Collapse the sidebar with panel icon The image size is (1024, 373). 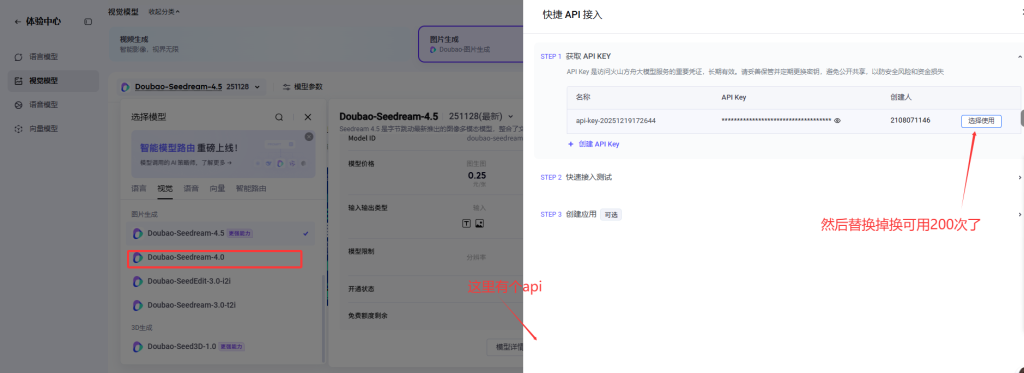click(88, 22)
